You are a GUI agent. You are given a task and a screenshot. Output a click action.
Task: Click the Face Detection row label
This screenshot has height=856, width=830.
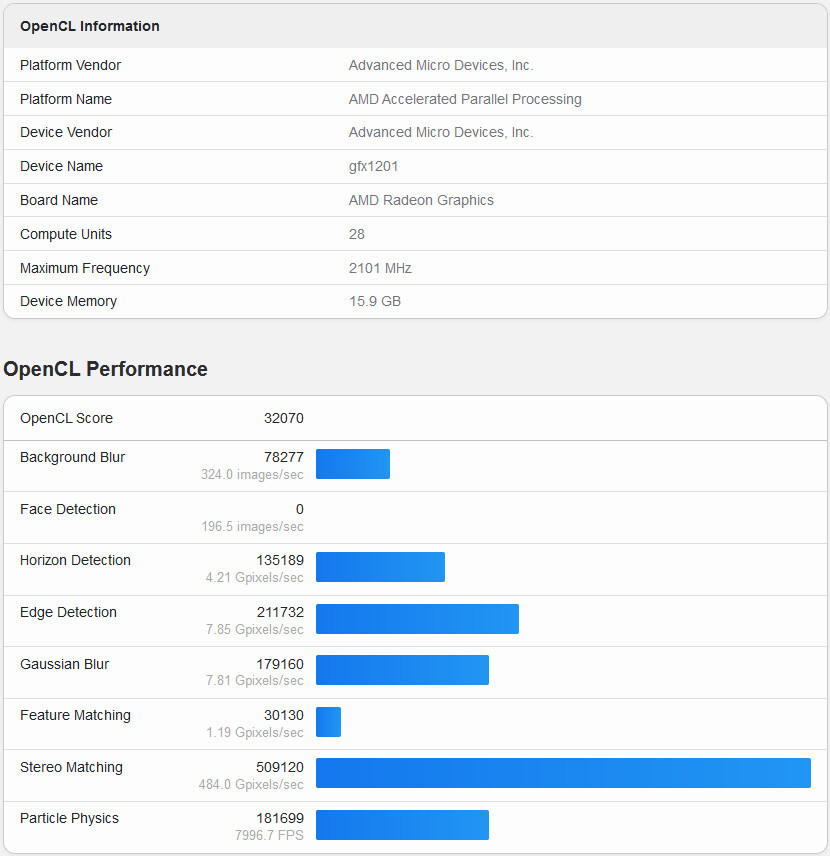[68, 509]
